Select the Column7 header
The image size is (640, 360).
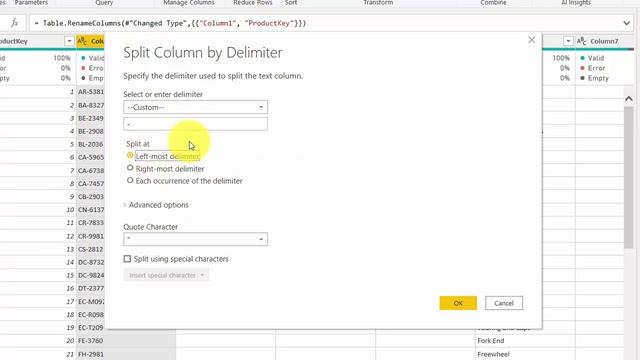click(604, 41)
